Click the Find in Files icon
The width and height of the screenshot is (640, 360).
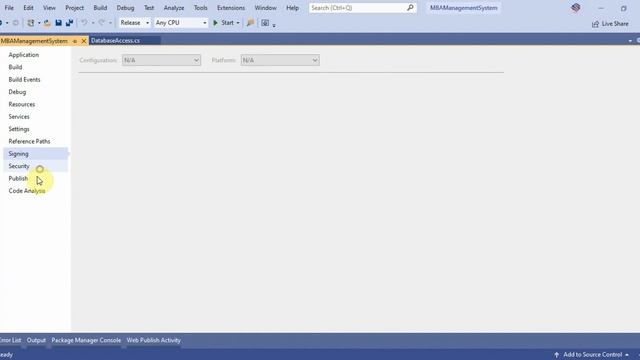[250, 23]
